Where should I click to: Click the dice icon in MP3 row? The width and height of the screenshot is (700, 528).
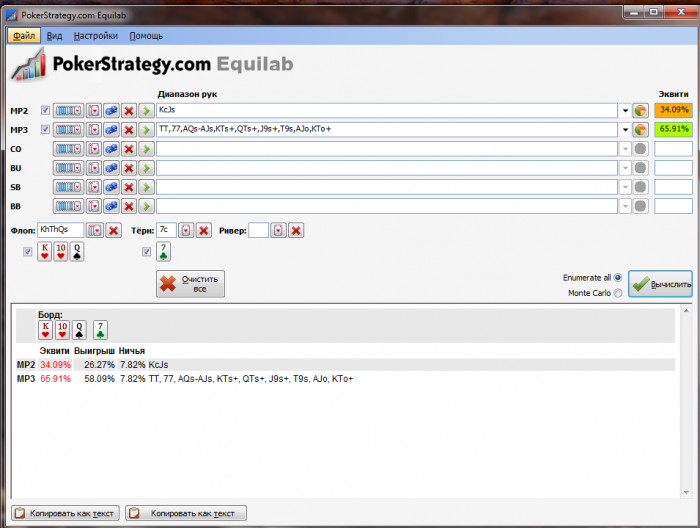111,129
